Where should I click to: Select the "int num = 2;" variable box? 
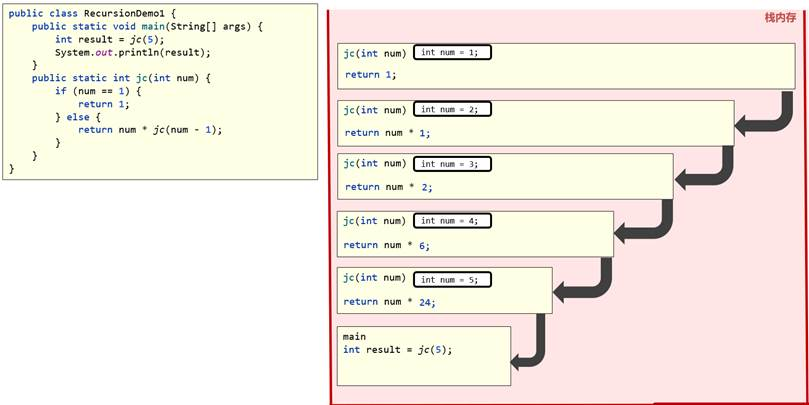452,109
